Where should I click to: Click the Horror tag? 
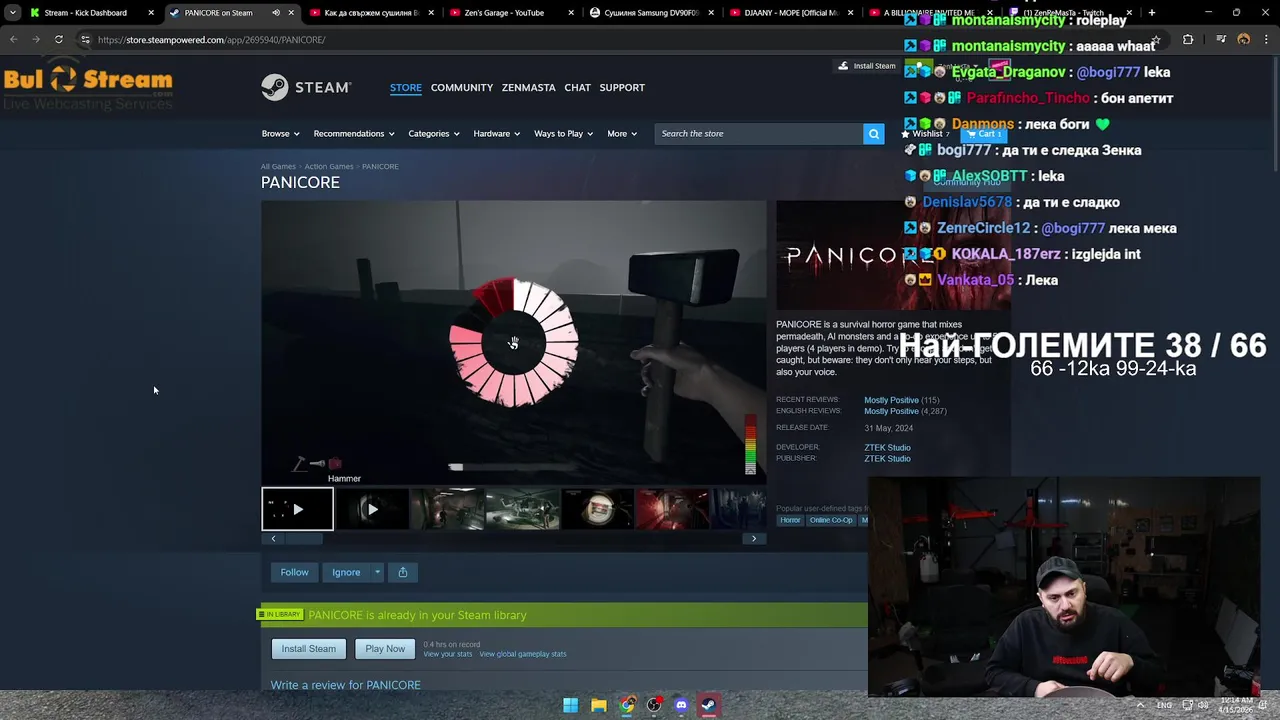[x=790, y=520]
